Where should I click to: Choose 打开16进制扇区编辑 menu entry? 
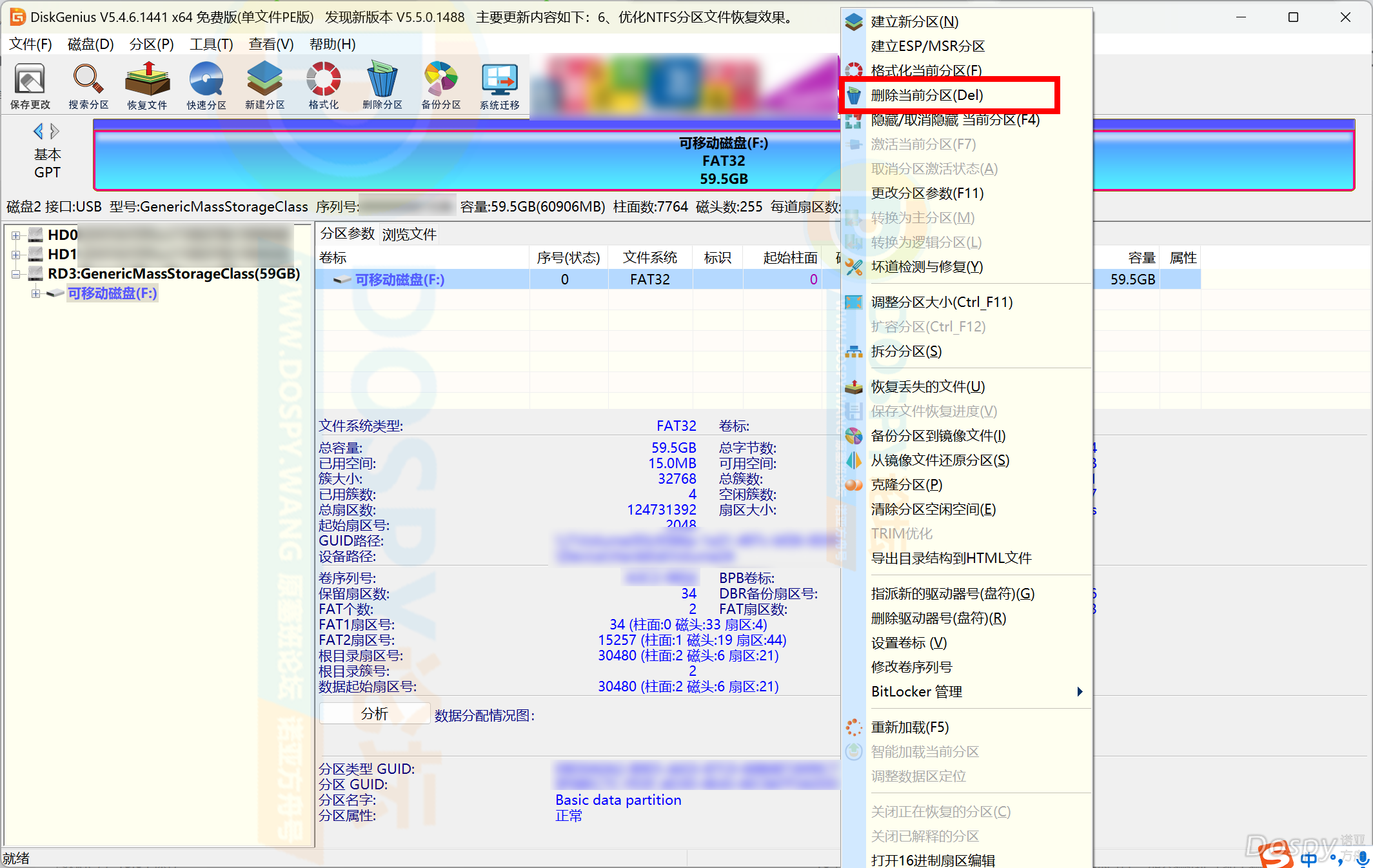click(967, 860)
